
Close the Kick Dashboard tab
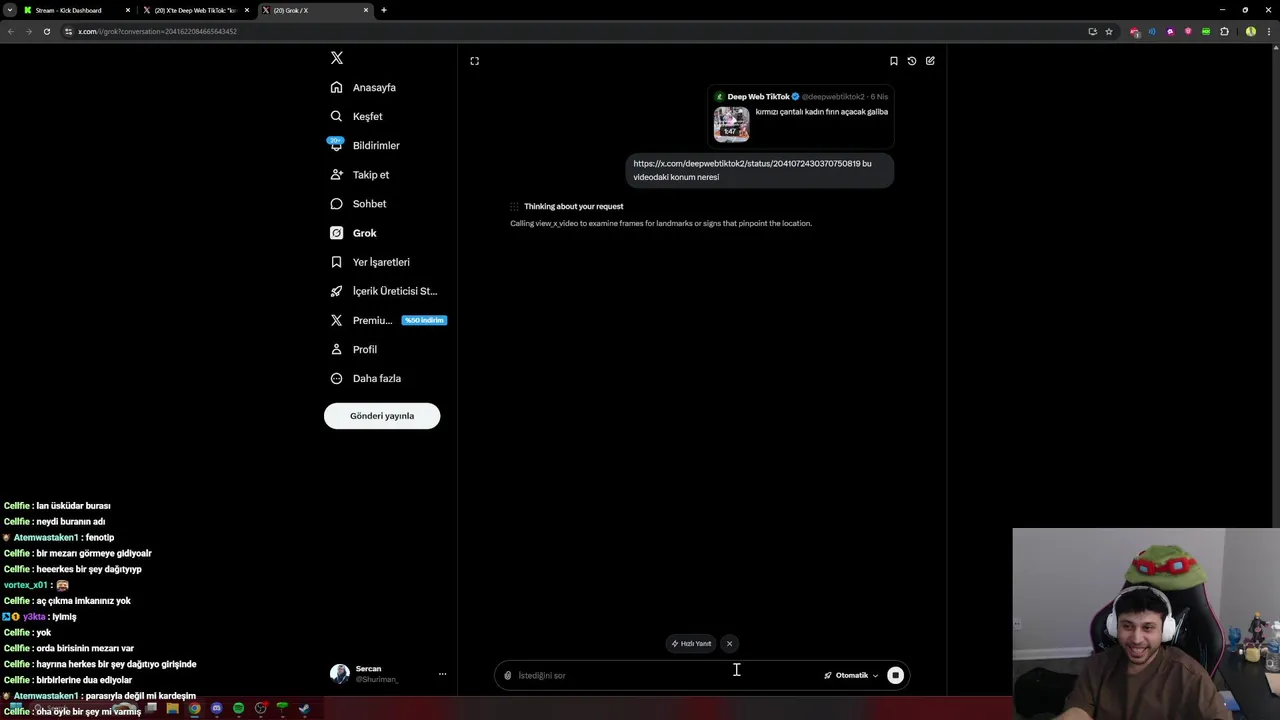click(x=128, y=10)
